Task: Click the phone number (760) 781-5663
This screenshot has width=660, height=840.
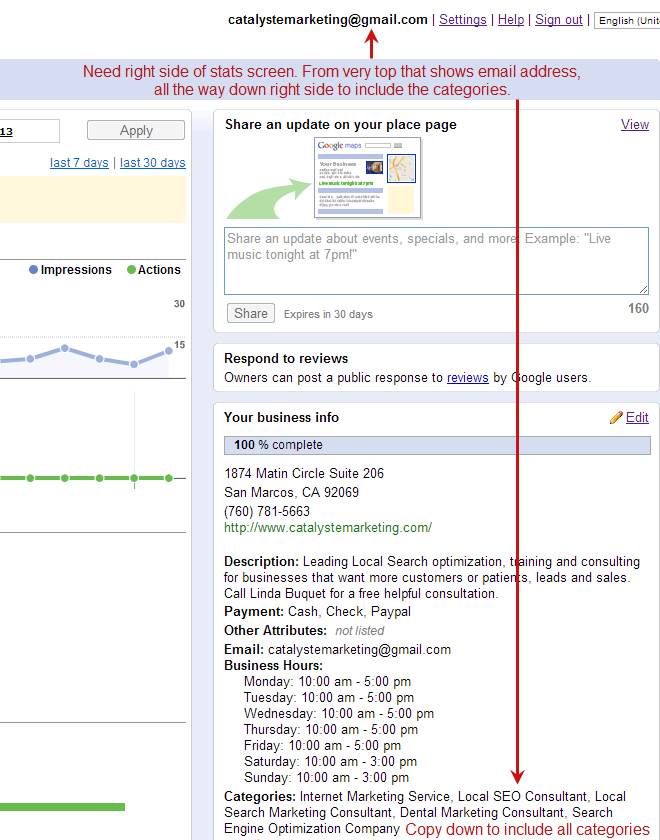Action: click(267, 511)
